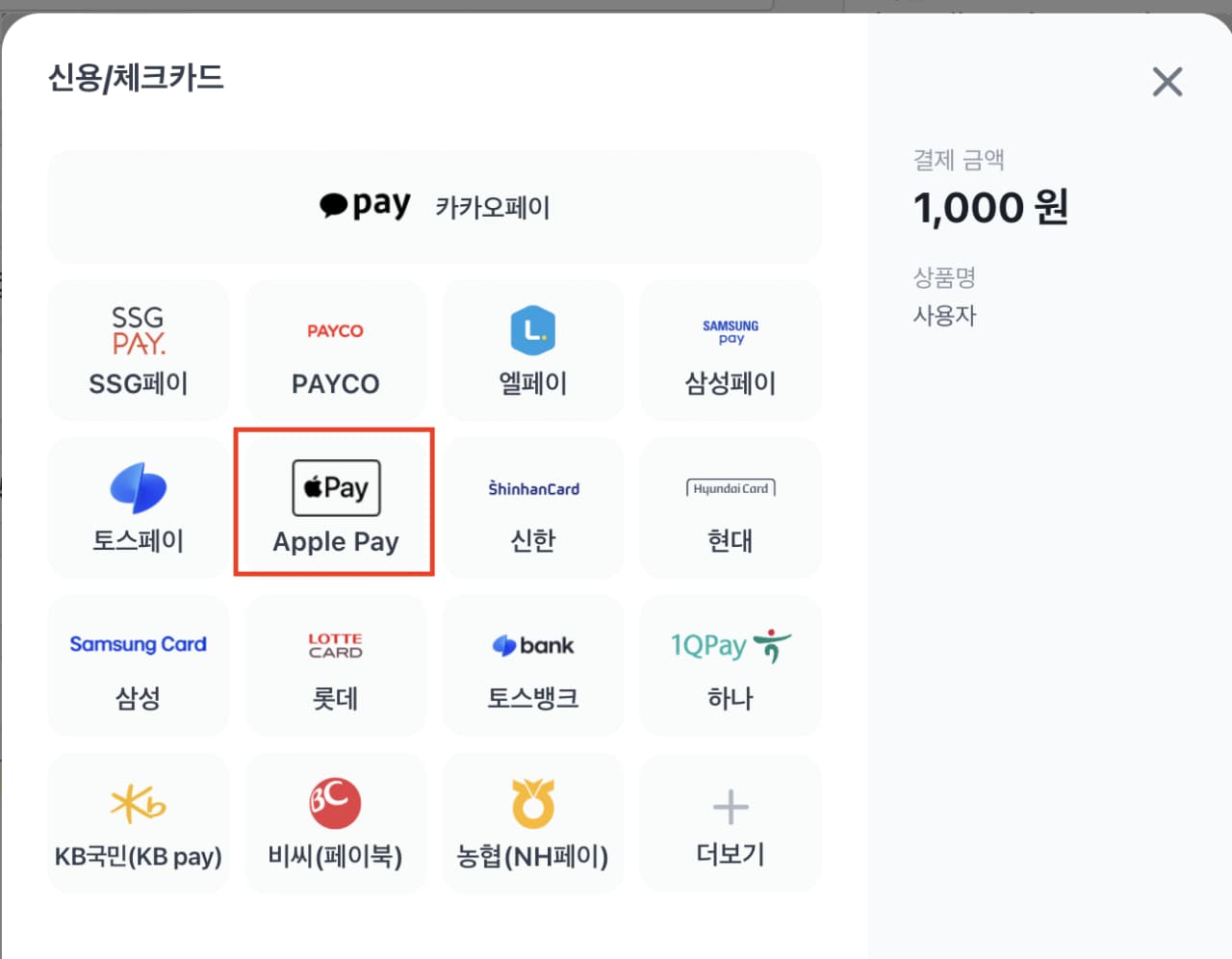
Task: Select the Hyundai Card option
Action: click(x=730, y=508)
